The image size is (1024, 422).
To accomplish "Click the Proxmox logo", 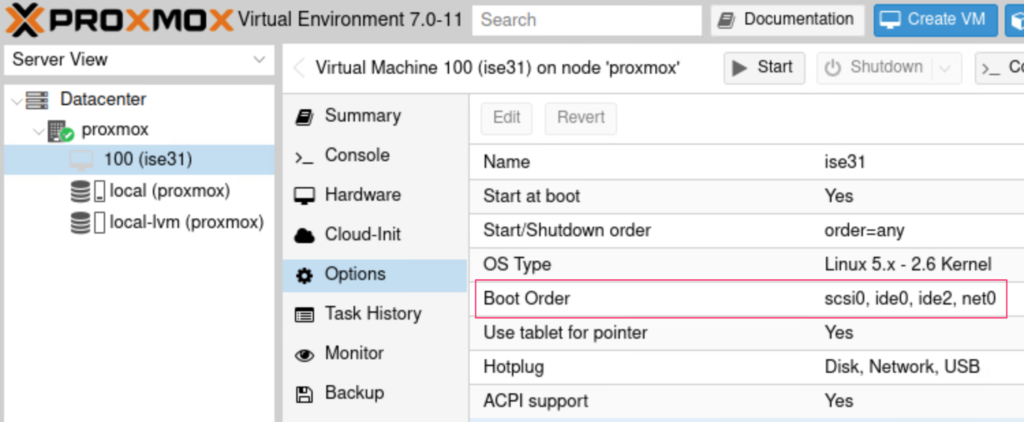I will point(119,20).
